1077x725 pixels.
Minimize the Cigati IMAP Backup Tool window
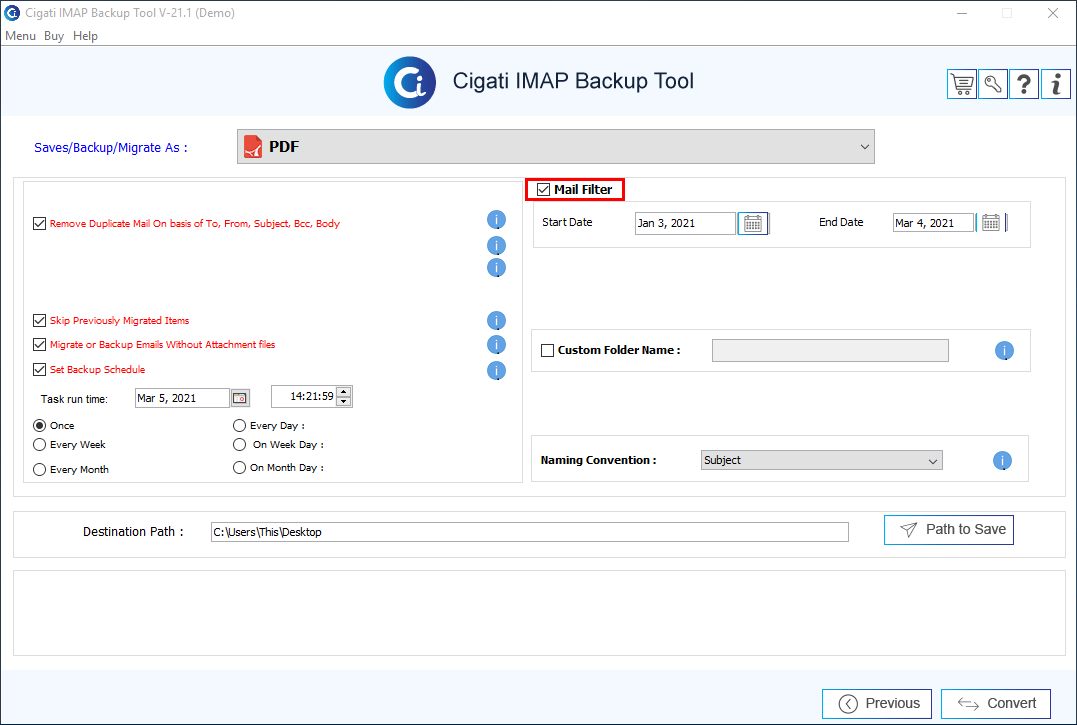tap(962, 13)
